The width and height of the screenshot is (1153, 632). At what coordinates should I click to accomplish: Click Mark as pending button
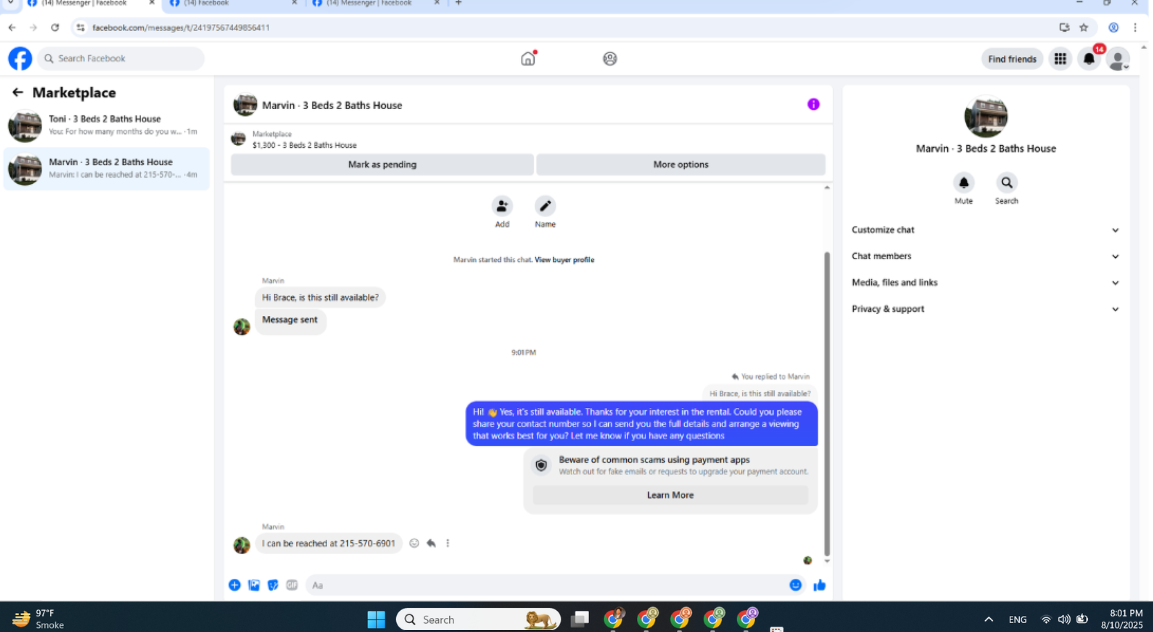tap(382, 164)
